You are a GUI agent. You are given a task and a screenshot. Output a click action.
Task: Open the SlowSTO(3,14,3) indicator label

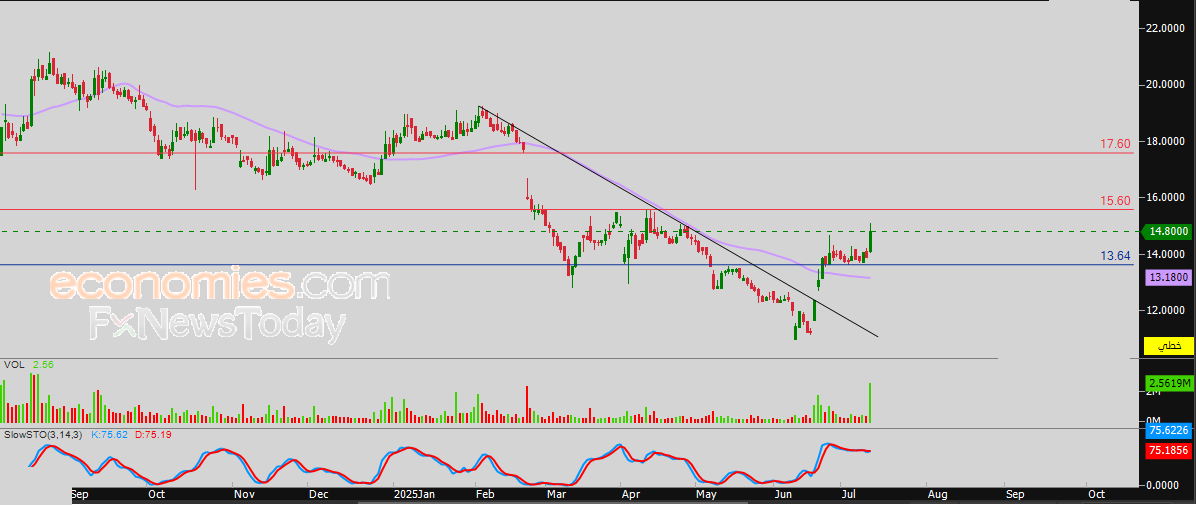coord(45,434)
